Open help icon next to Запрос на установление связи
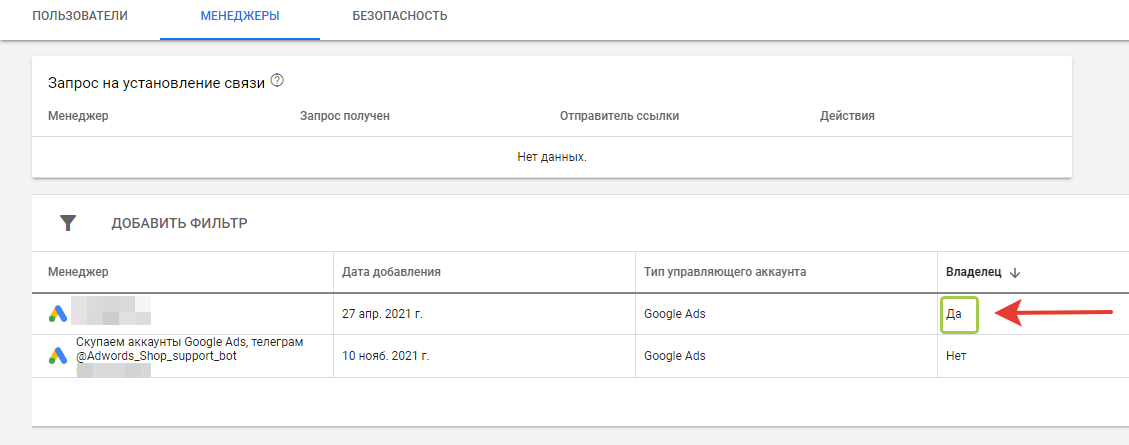 (x=278, y=81)
